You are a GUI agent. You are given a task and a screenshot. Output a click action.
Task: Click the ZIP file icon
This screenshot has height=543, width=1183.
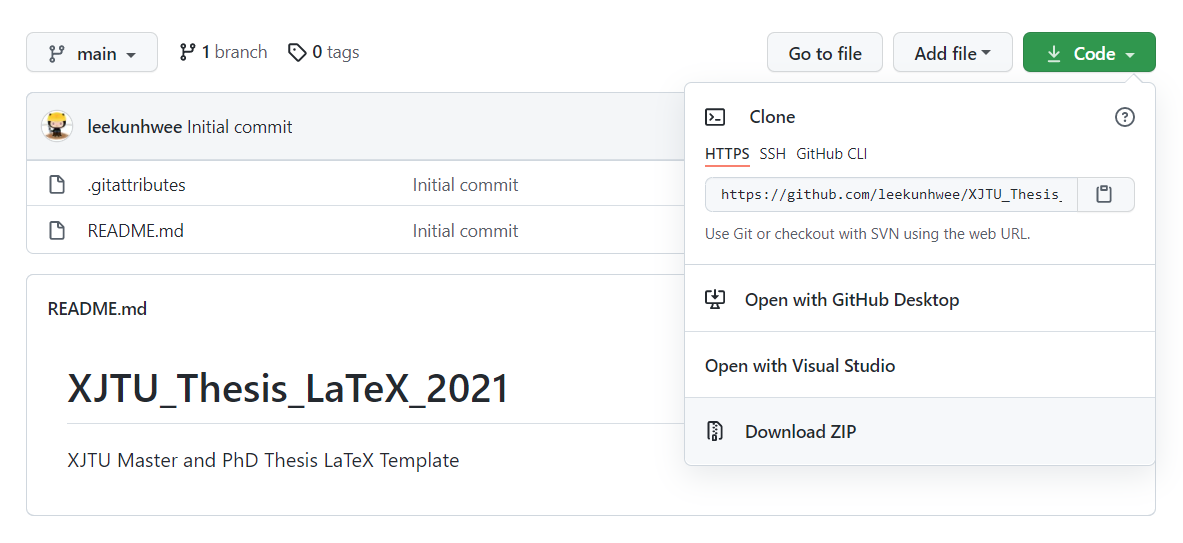point(714,431)
